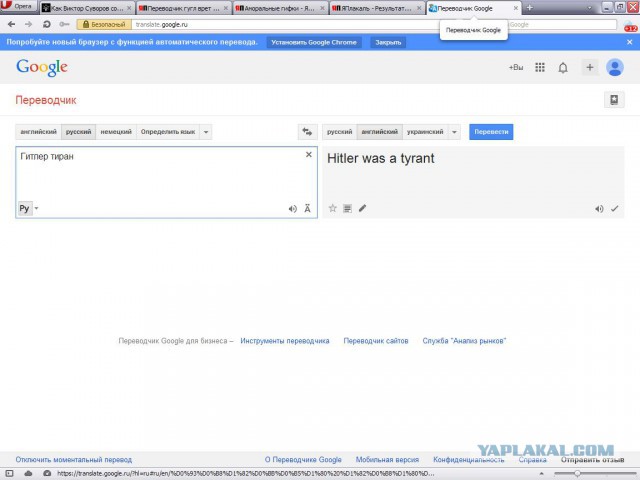The image size is (640, 480).
Task: Switch to the Виктор Суворов tab
Action: coord(87,8)
